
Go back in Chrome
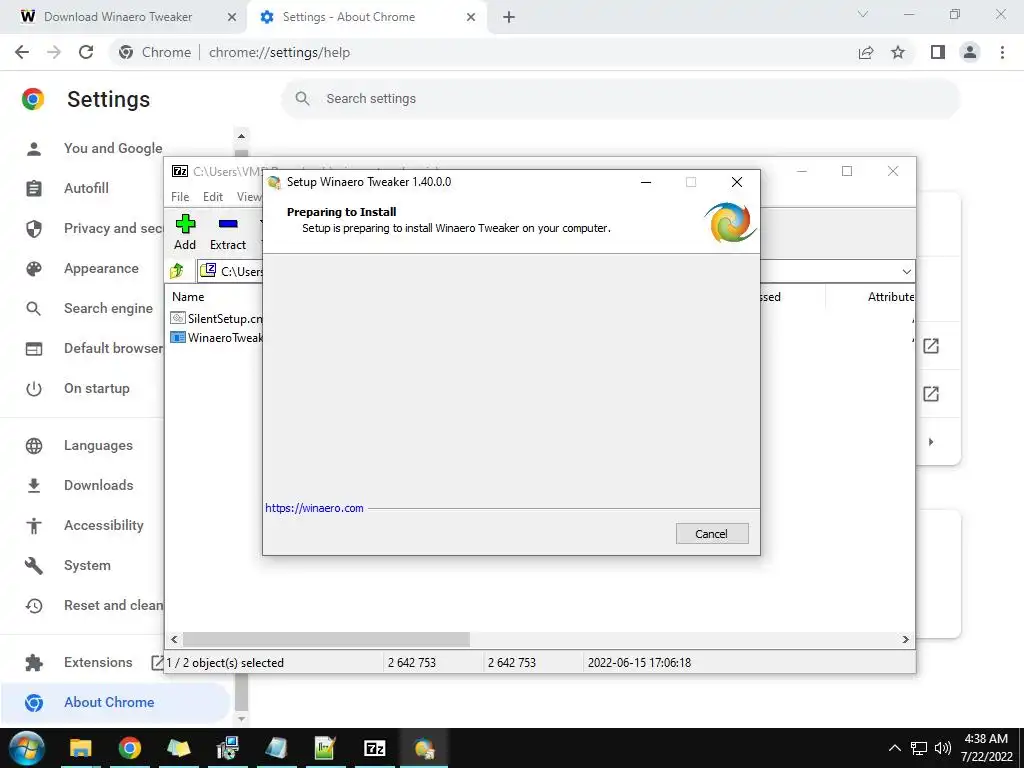pyautogui.click(x=22, y=52)
